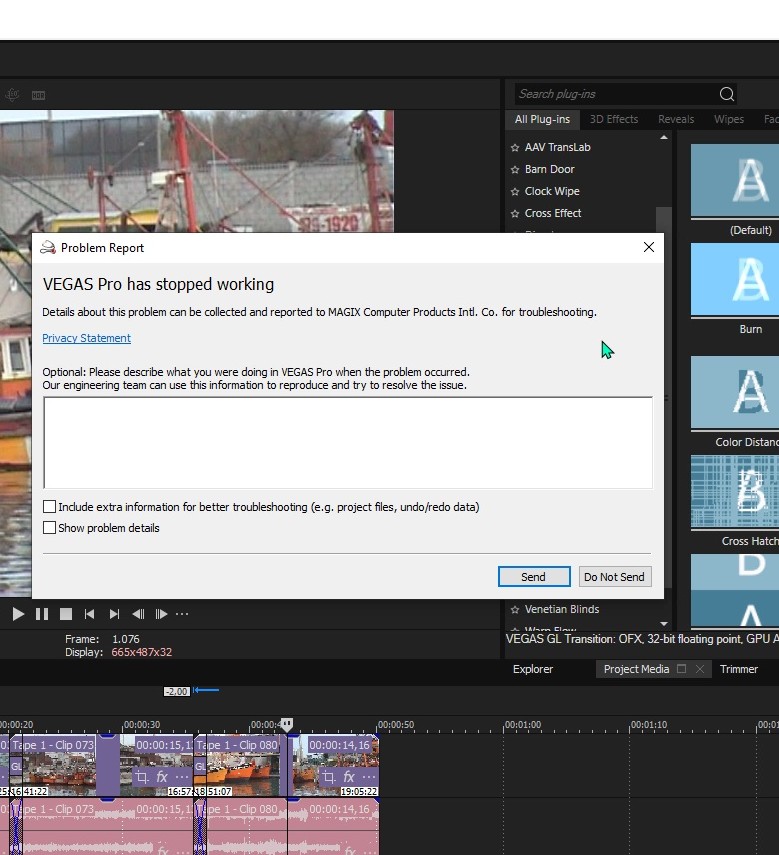Click Do Not Send

(x=614, y=576)
